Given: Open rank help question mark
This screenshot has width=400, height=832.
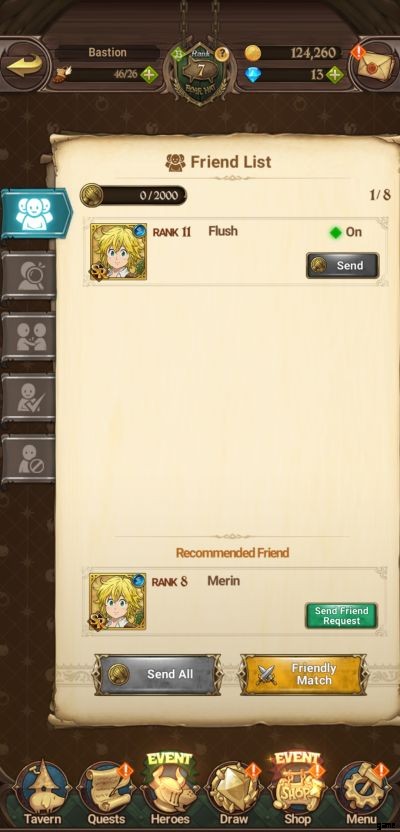Looking at the screenshot, I should tap(221, 53).
